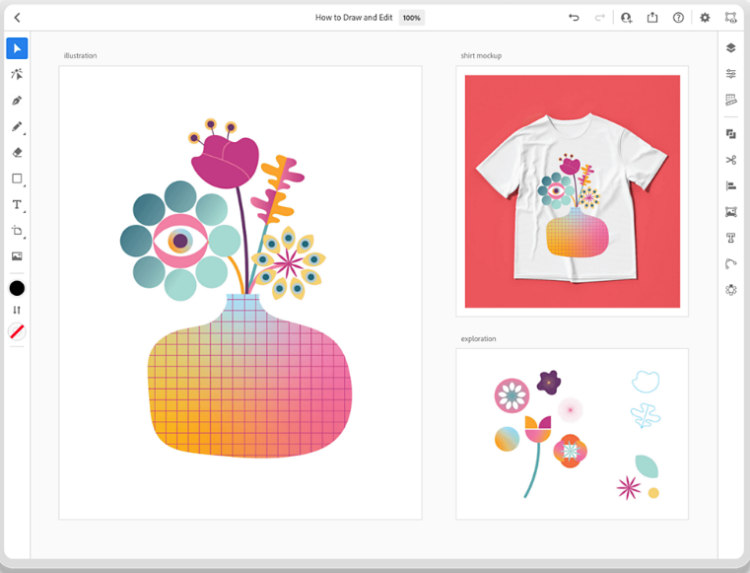This screenshot has width=750, height=573.
Task: Click the pink ringed flower in exploration
Action: (512, 396)
